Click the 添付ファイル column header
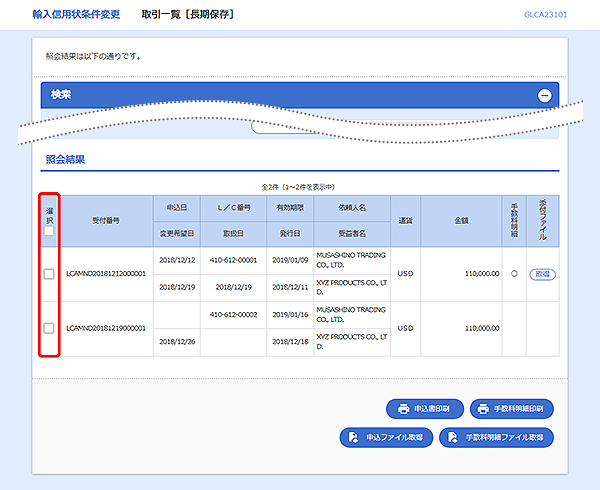600x490 pixels. [543, 221]
